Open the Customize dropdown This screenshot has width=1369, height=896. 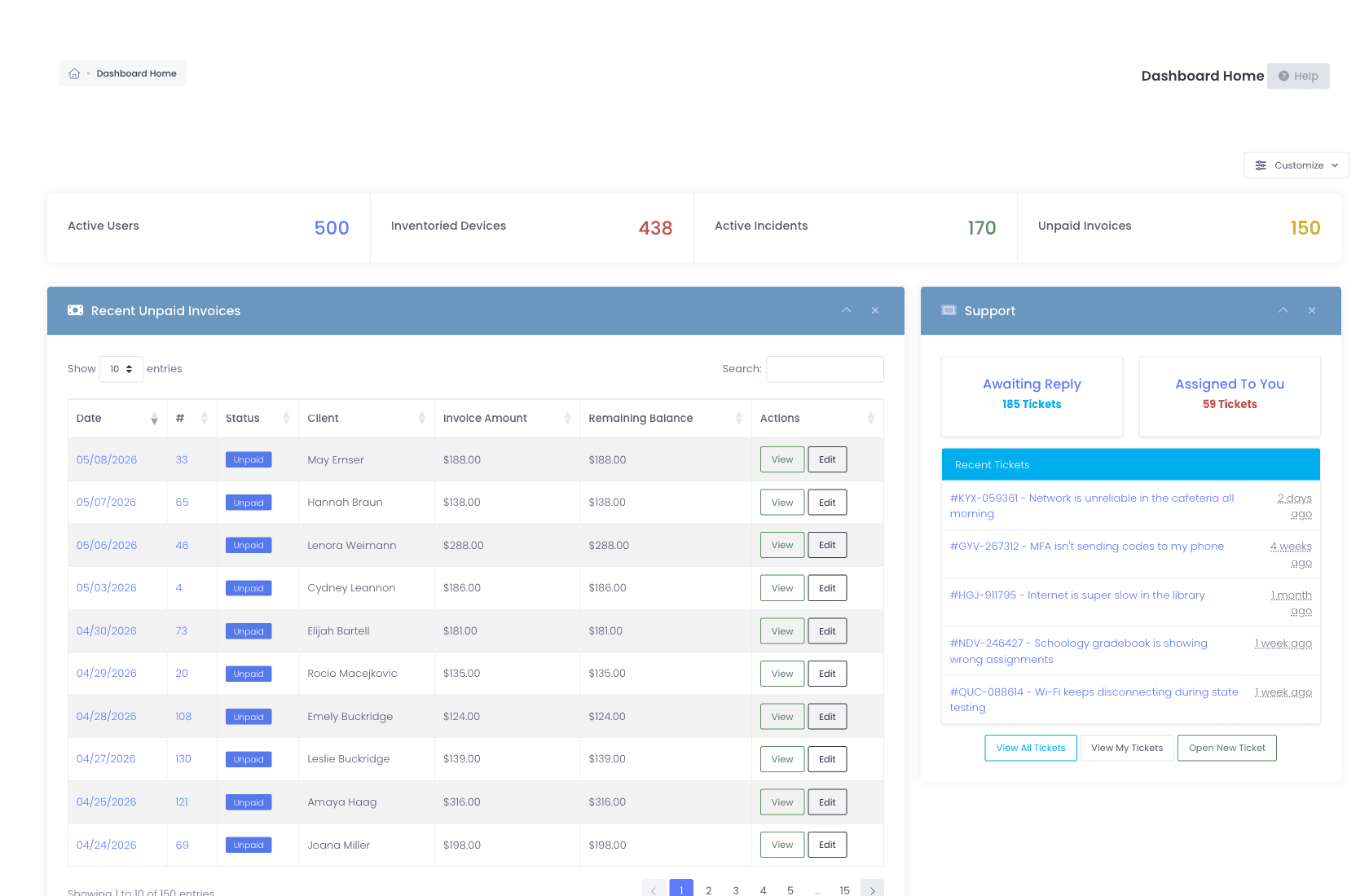click(x=1296, y=165)
